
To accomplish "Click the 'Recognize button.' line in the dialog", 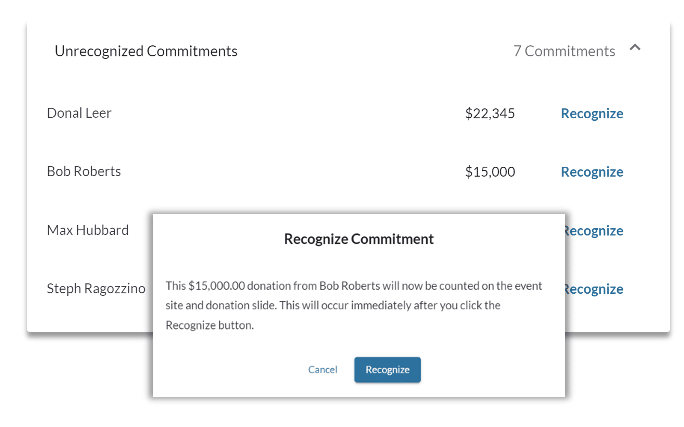I will (209, 325).
